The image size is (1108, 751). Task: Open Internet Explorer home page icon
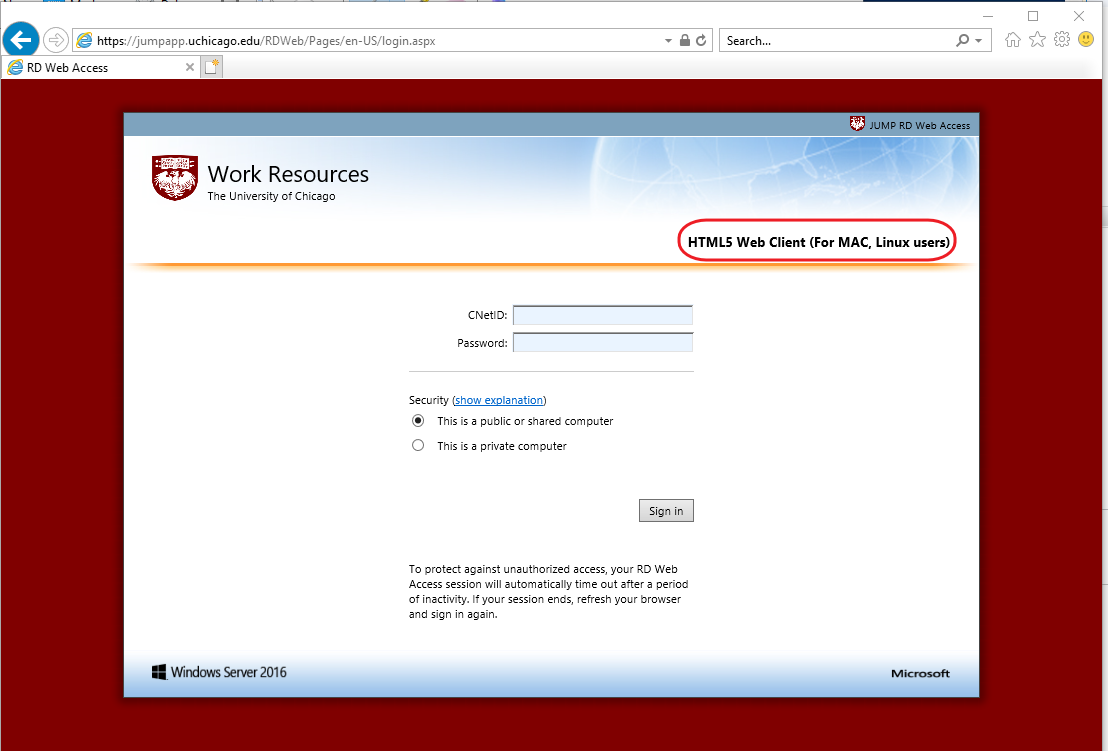[x=1012, y=39]
